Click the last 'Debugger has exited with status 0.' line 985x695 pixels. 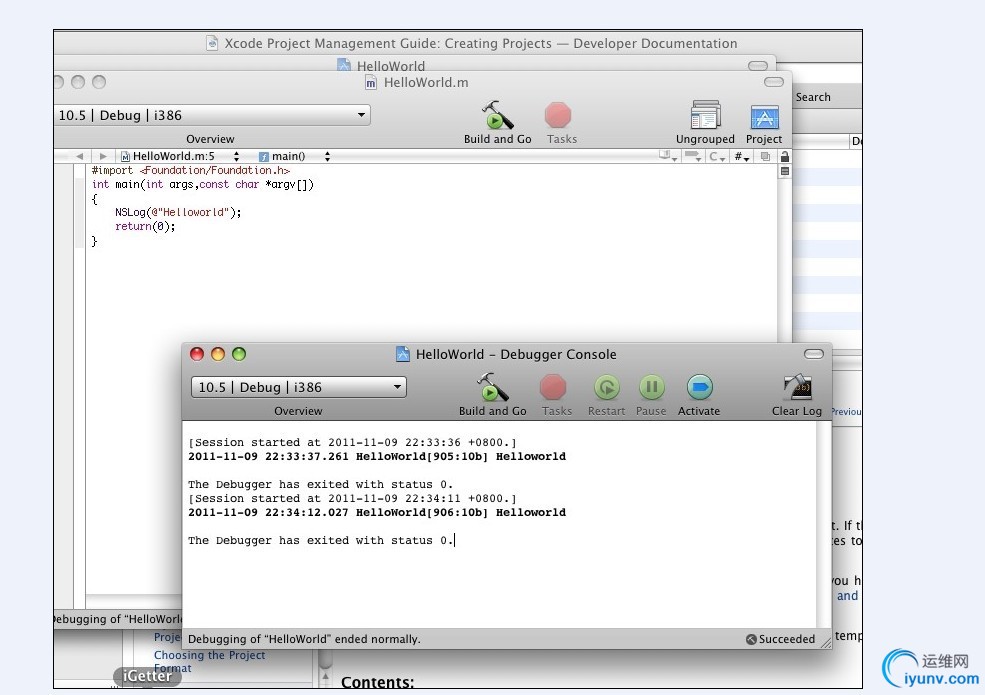click(320, 540)
